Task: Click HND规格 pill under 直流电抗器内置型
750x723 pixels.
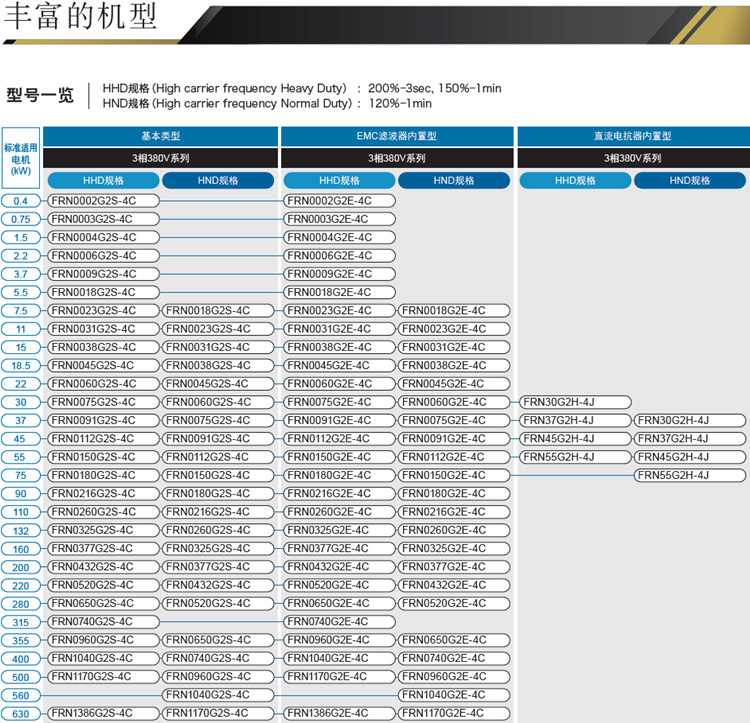Action: [690, 180]
